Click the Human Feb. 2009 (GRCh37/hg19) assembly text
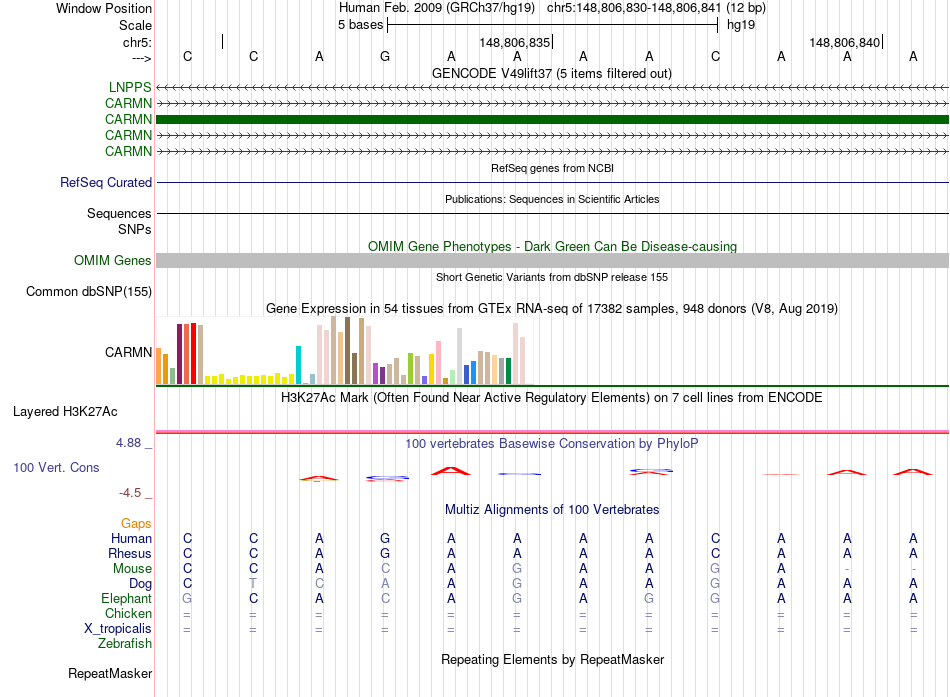This screenshot has height=697, width=950. coord(437,8)
